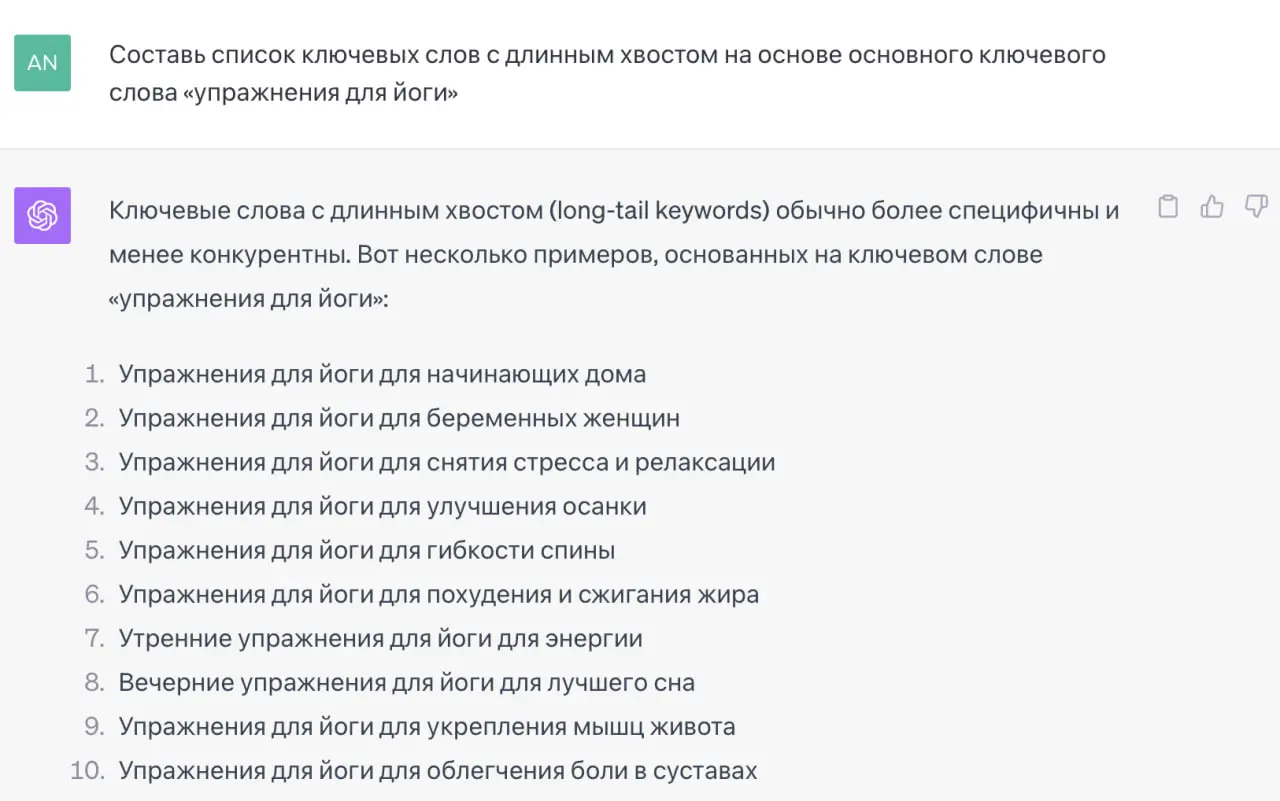
Task: Give the response a thumbs down
Action: coord(1256,207)
